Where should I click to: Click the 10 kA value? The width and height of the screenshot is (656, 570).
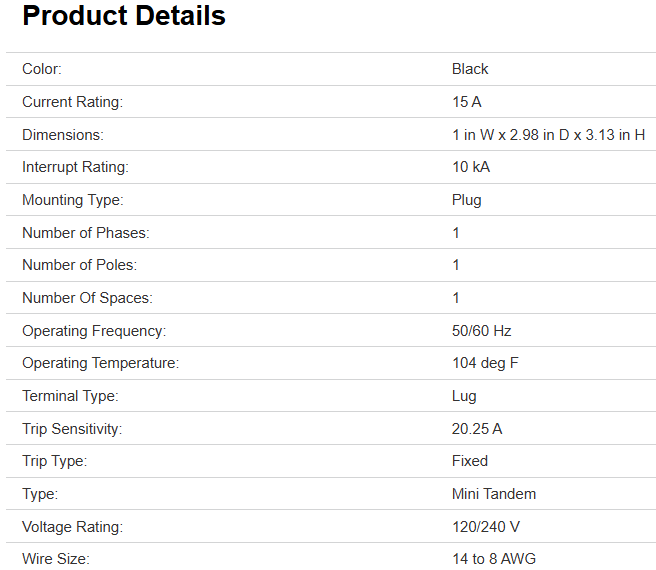click(471, 167)
